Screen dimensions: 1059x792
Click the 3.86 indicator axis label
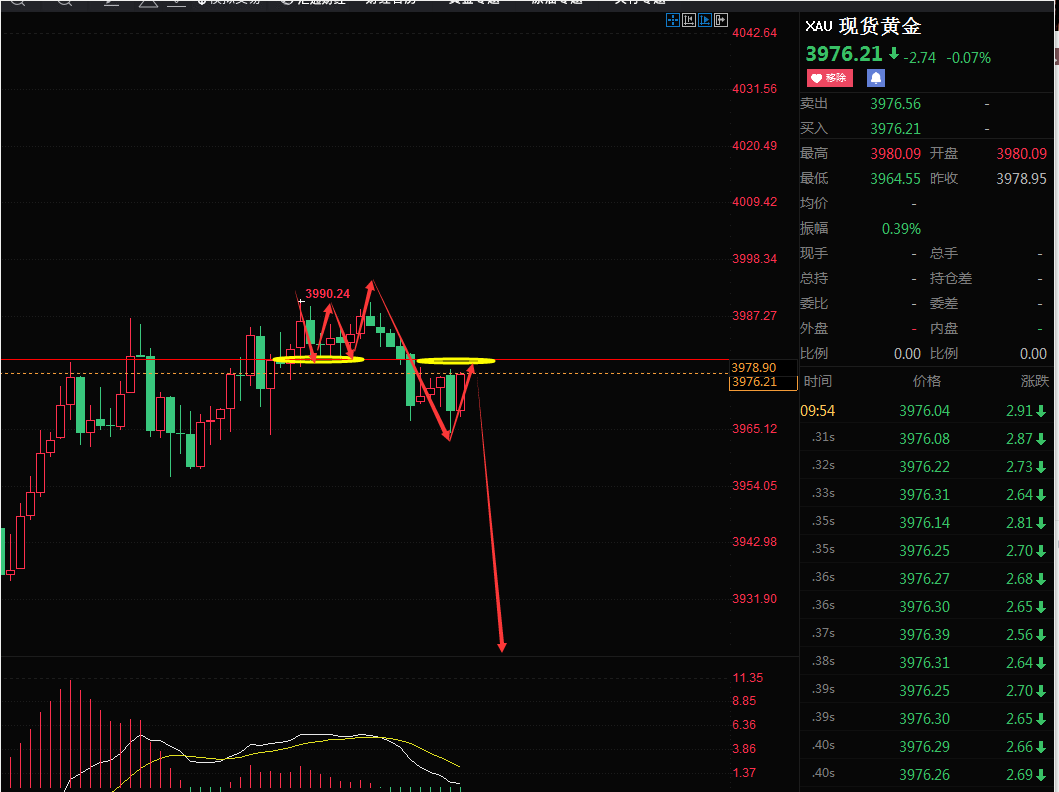coord(744,749)
